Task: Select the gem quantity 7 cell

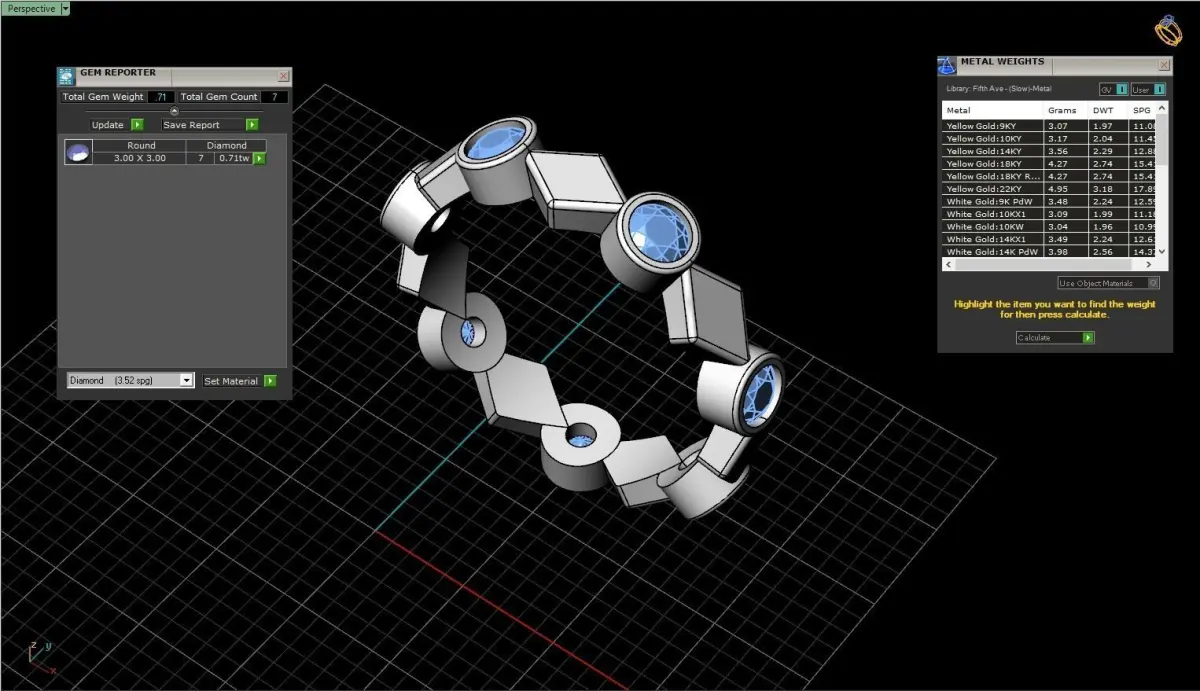Action: tap(201, 158)
